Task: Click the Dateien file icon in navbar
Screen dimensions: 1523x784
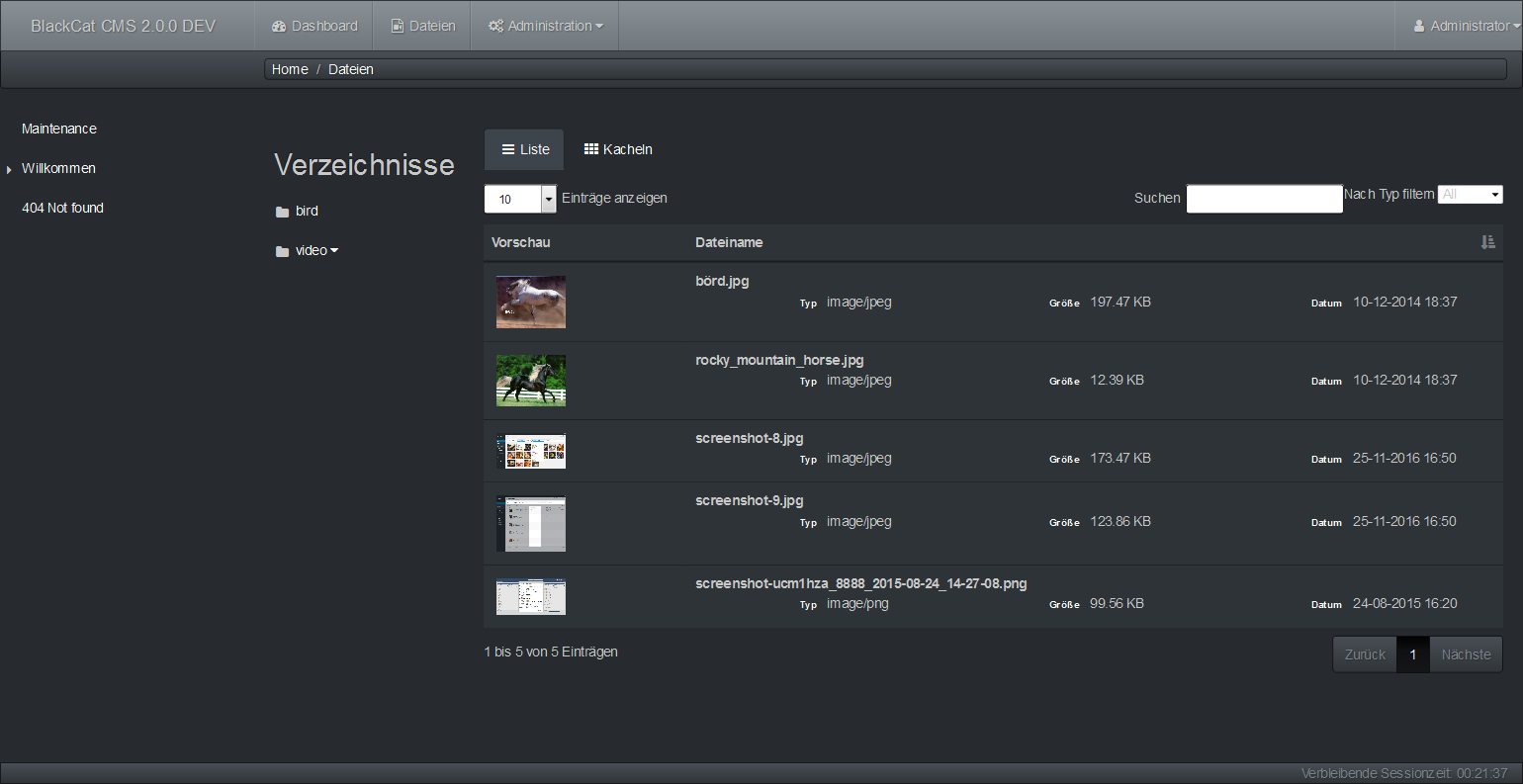Action: point(398,27)
